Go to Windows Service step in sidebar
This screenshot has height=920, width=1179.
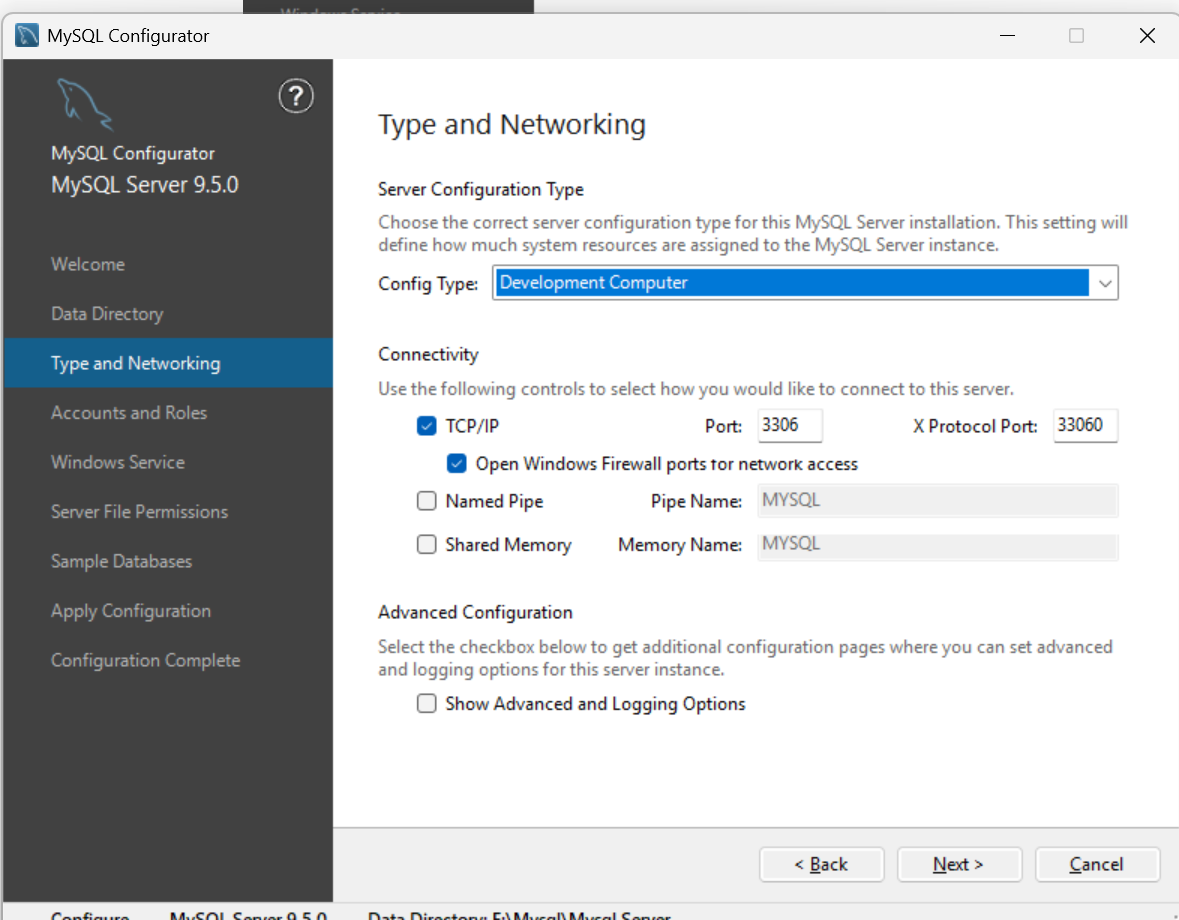tap(118, 462)
